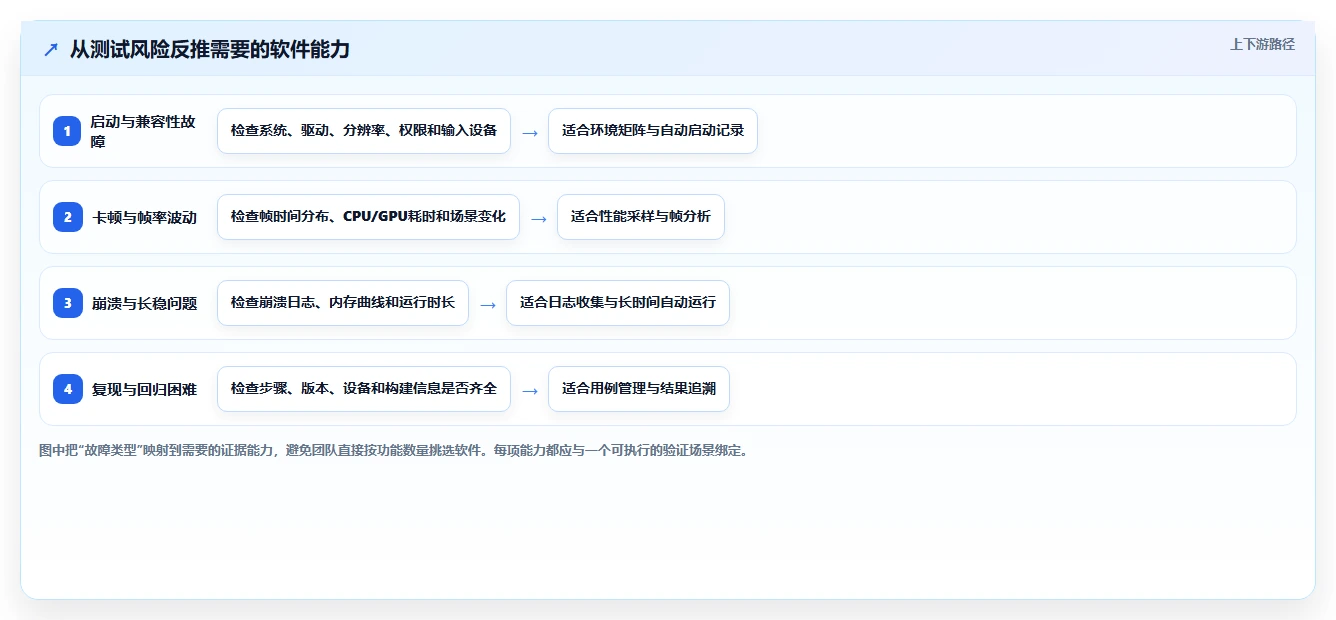The image size is (1336, 620).
Task: Click the 适合性能采样与帧分析 box
Action: [x=641, y=217]
